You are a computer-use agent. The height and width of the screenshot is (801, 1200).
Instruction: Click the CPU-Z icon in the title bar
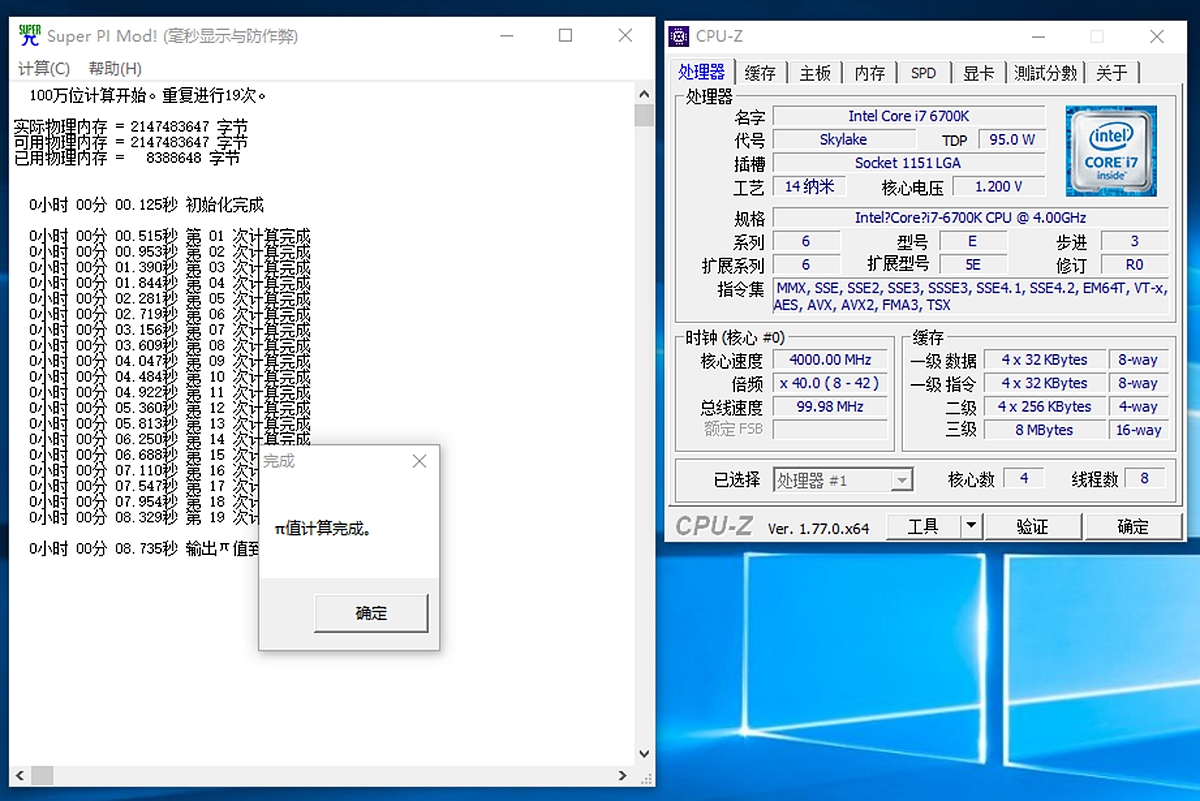click(x=679, y=36)
